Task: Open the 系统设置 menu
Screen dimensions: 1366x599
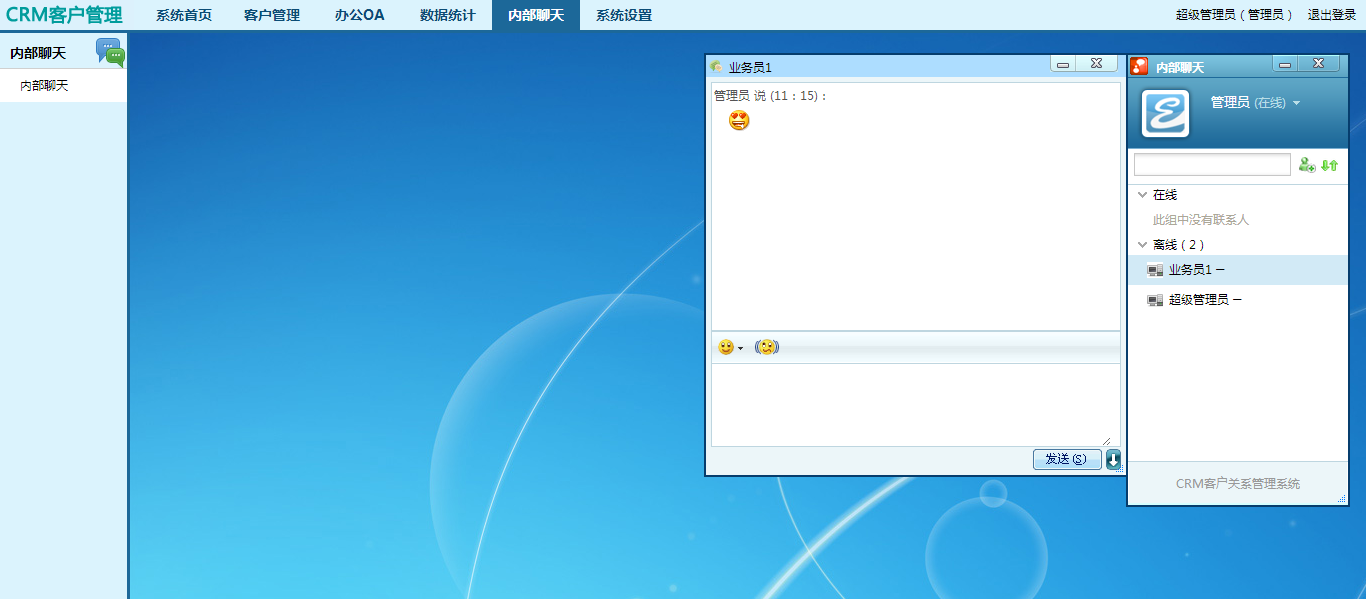Action: [624, 15]
